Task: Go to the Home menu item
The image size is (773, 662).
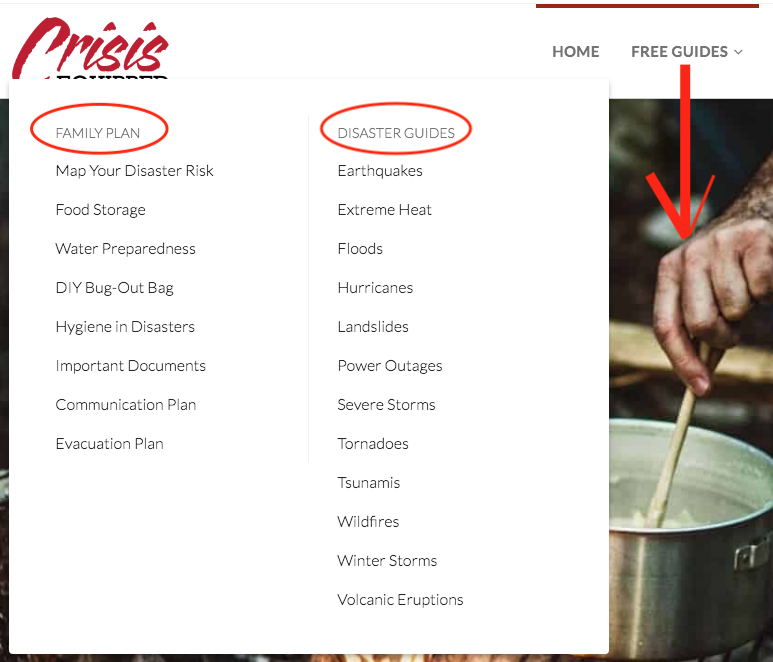Action: click(x=575, y=51)
